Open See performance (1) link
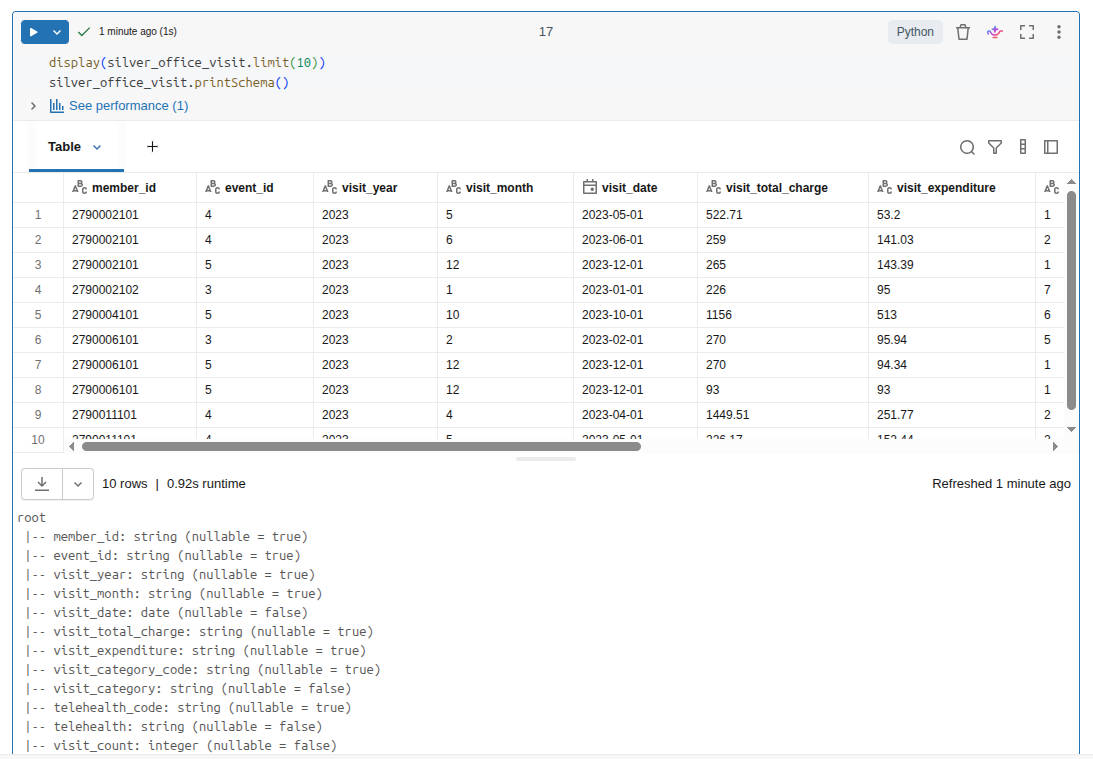Screen dimensions: 1093x759 coord(128,106)
